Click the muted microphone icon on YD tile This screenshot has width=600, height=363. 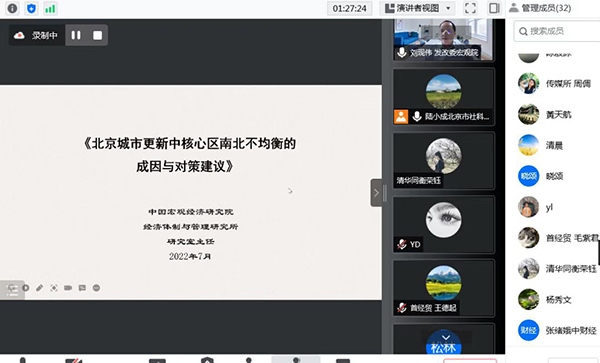click(401, 244)
